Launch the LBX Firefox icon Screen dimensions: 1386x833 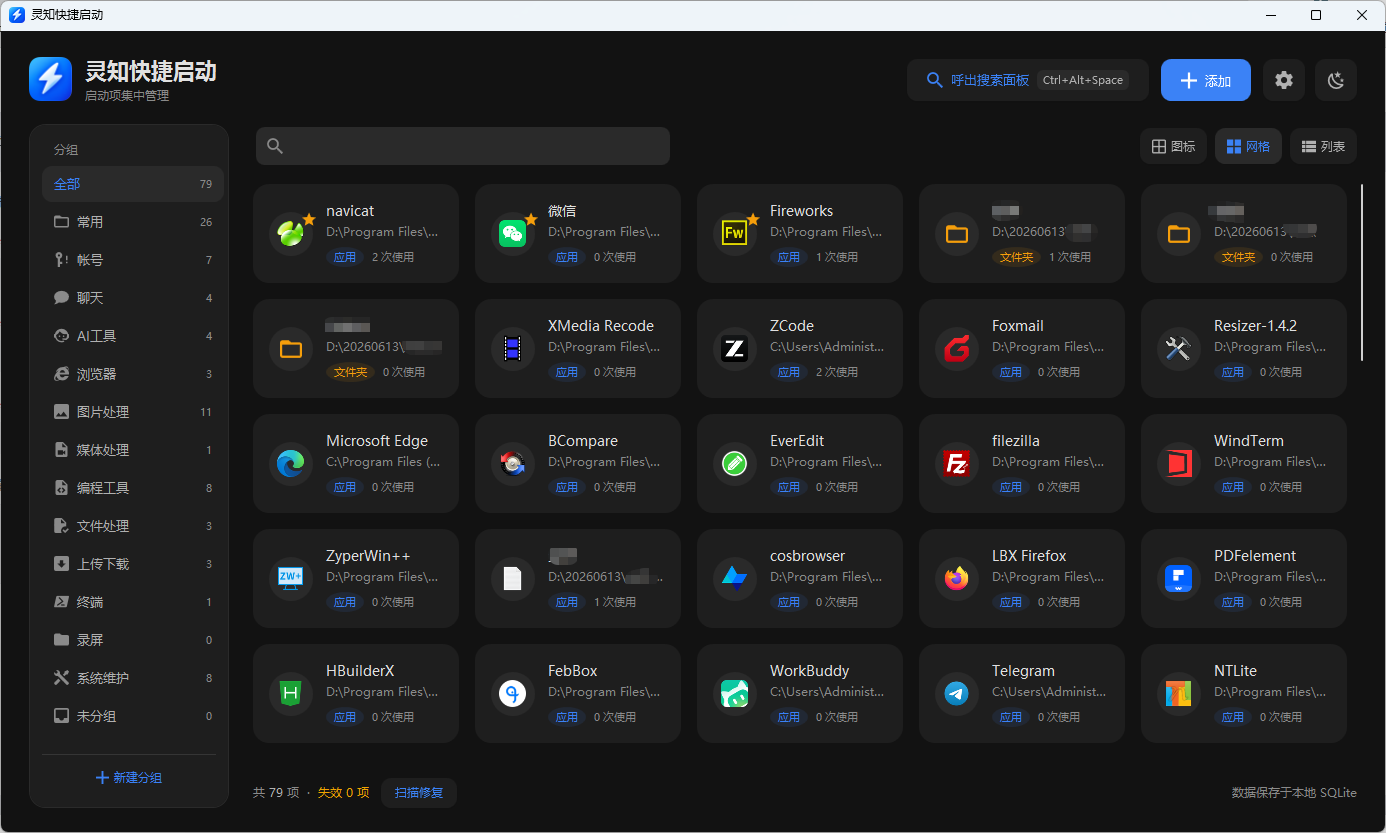(957, 579)
